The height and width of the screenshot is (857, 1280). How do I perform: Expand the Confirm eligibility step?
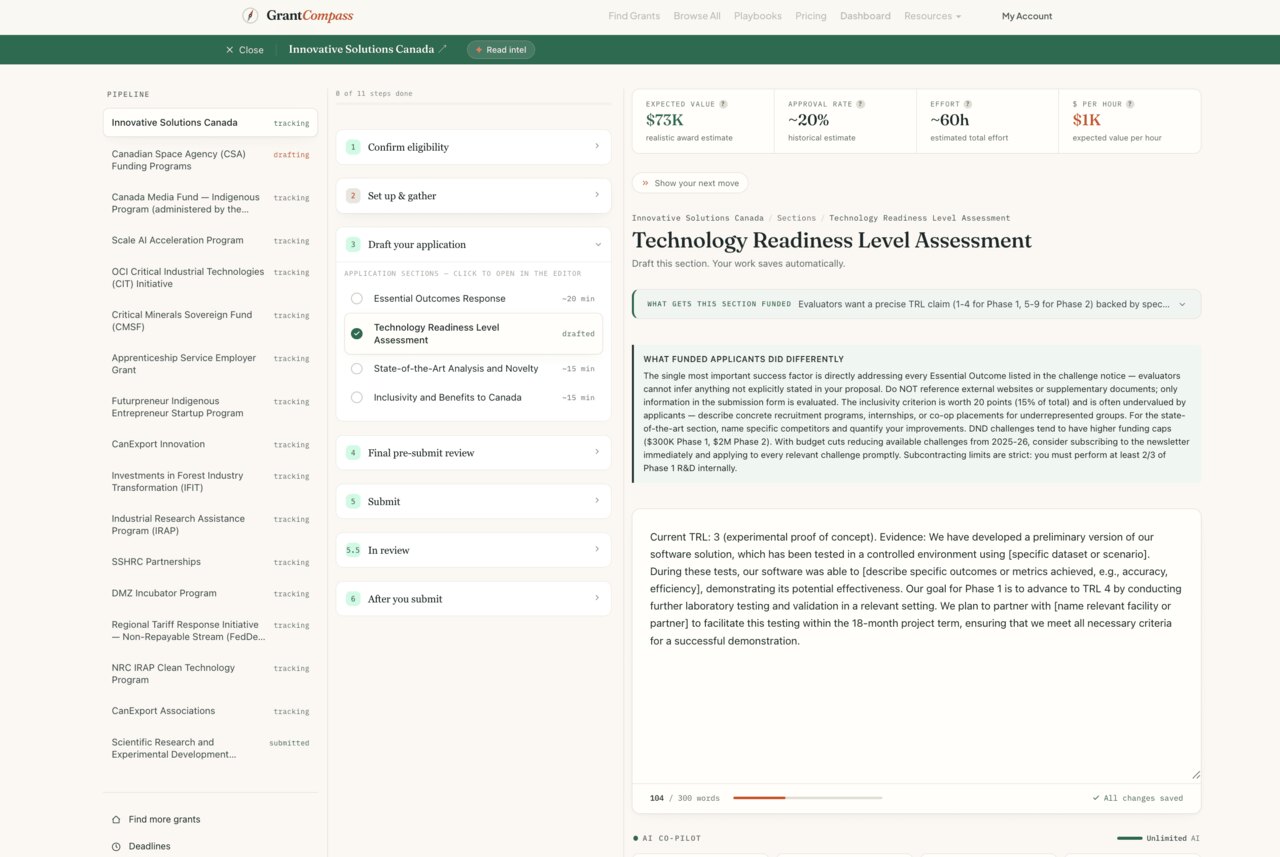pos(473,147)
